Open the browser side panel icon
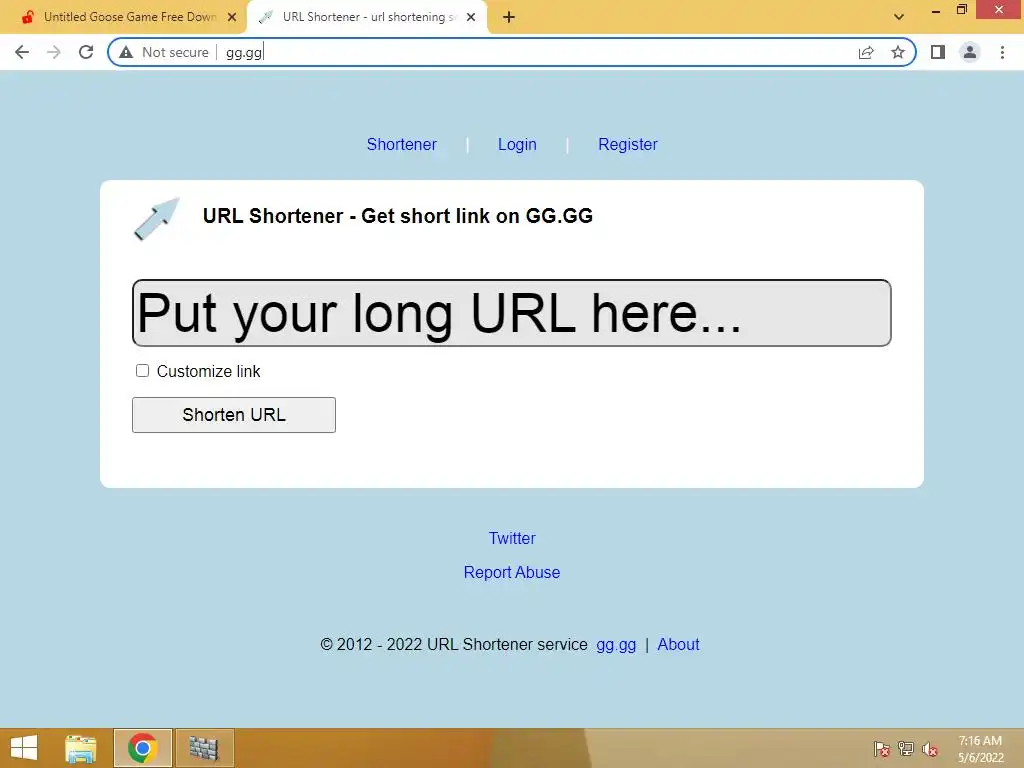 coord(938,52)
